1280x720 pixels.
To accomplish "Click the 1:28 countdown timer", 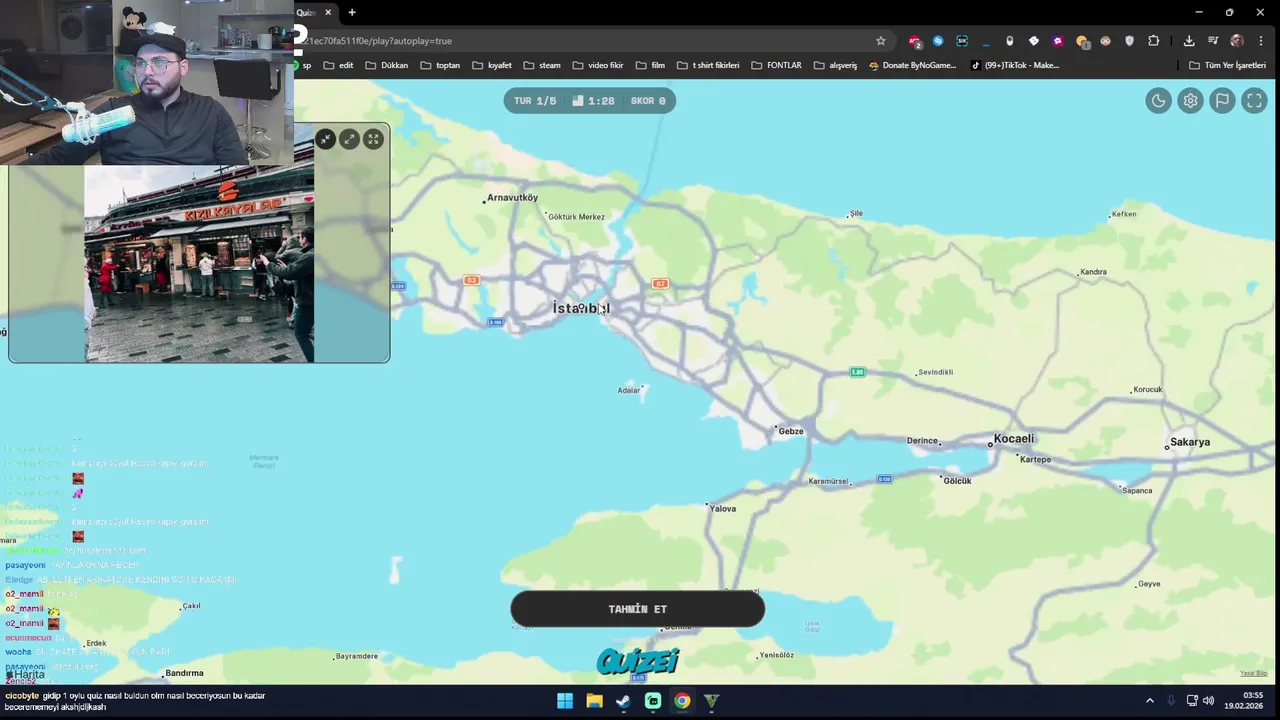I will point(594,101).
